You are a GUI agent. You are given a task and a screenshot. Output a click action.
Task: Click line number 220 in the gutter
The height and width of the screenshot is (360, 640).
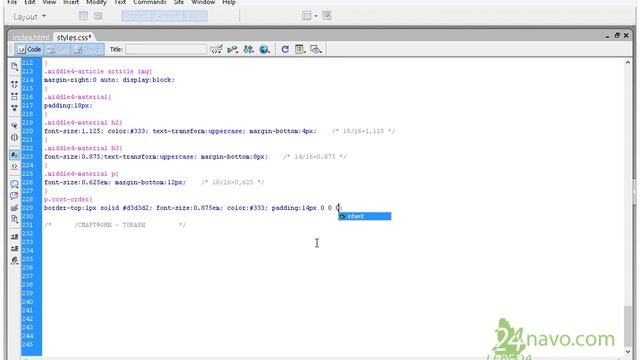click(27, 131)
